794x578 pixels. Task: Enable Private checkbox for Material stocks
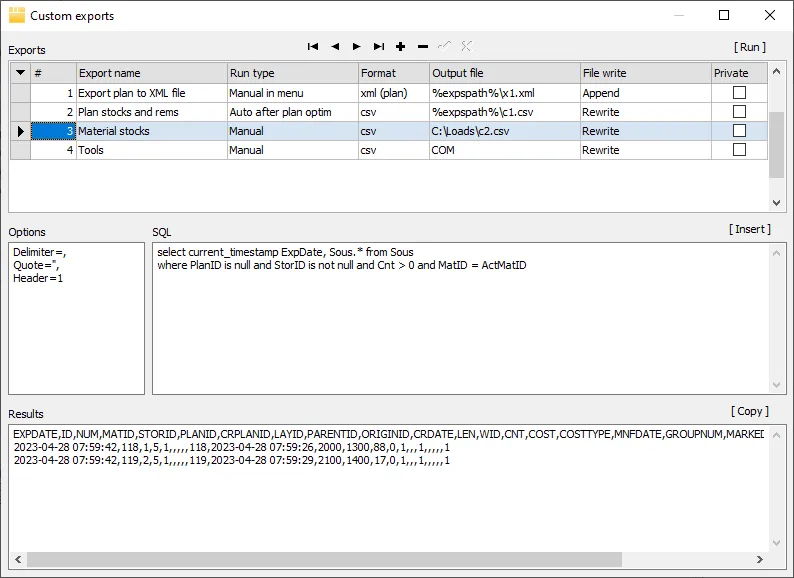click(x=739, y=130)
